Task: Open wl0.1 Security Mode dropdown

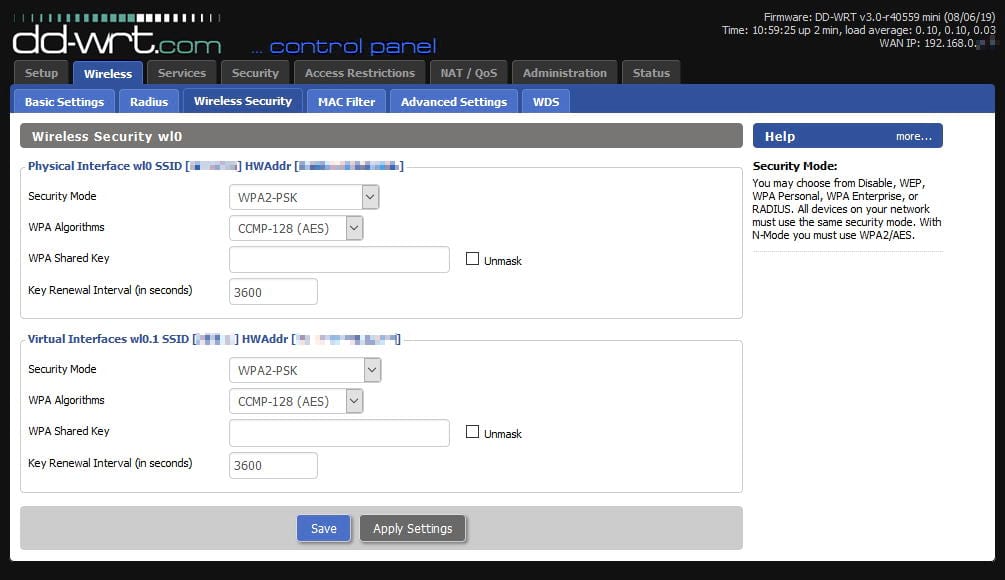Action: (305, 370)
